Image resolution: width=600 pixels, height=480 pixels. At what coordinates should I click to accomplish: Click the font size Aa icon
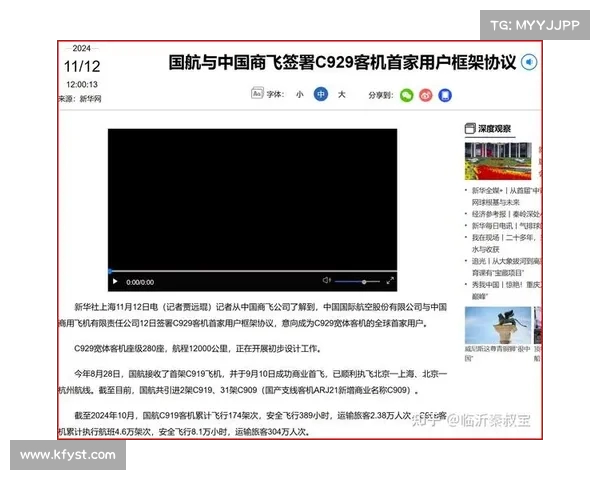tap(257, 93)
